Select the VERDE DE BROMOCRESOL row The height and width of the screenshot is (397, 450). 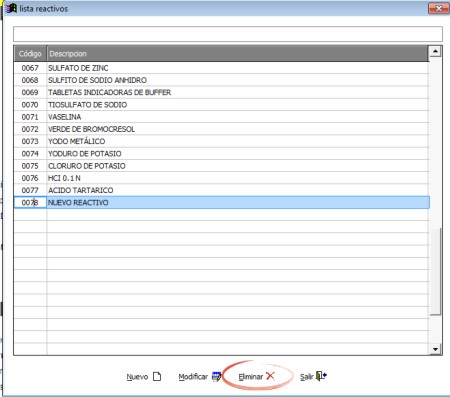click(222, 129)
